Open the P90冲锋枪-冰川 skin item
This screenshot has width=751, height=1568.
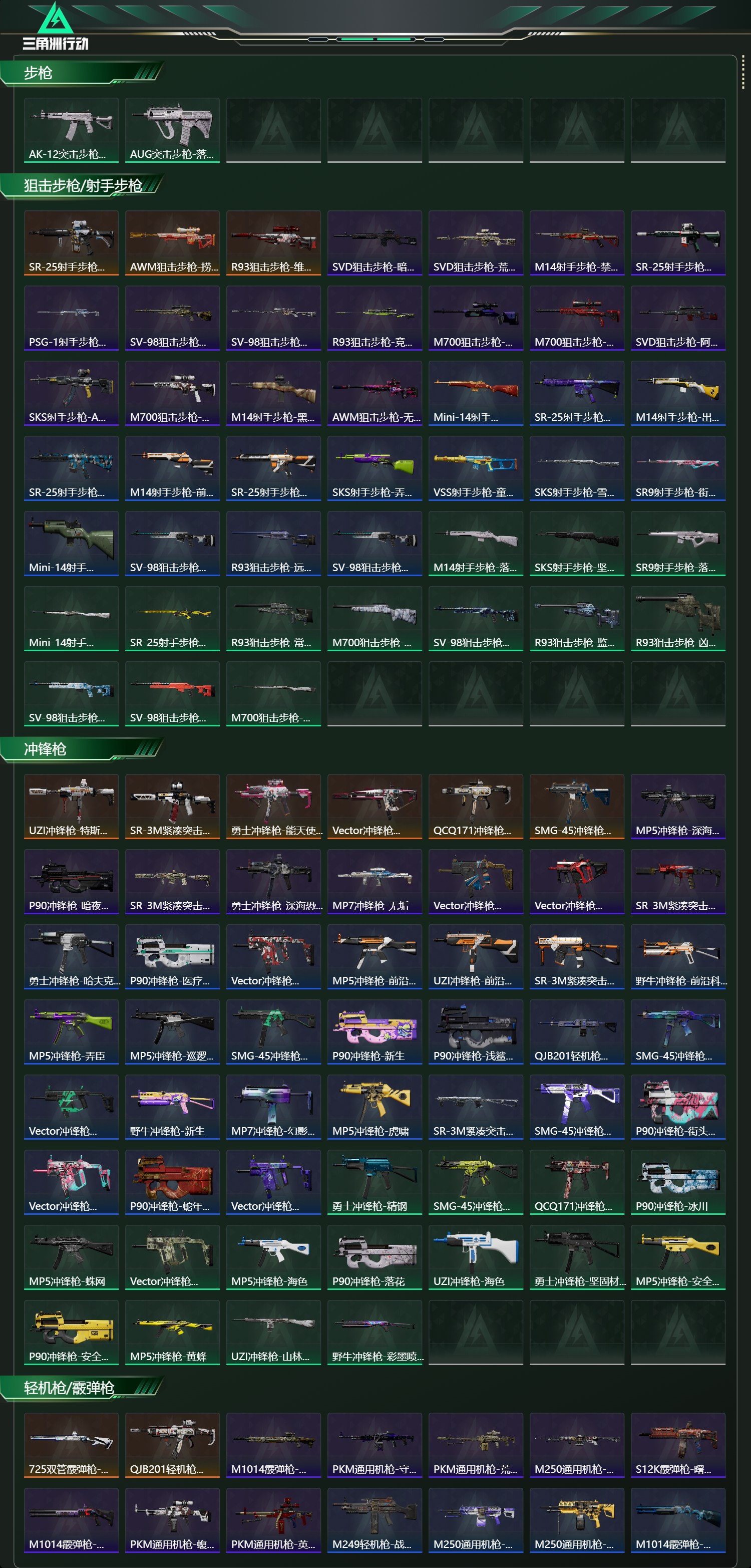[x=678, y=1182]
